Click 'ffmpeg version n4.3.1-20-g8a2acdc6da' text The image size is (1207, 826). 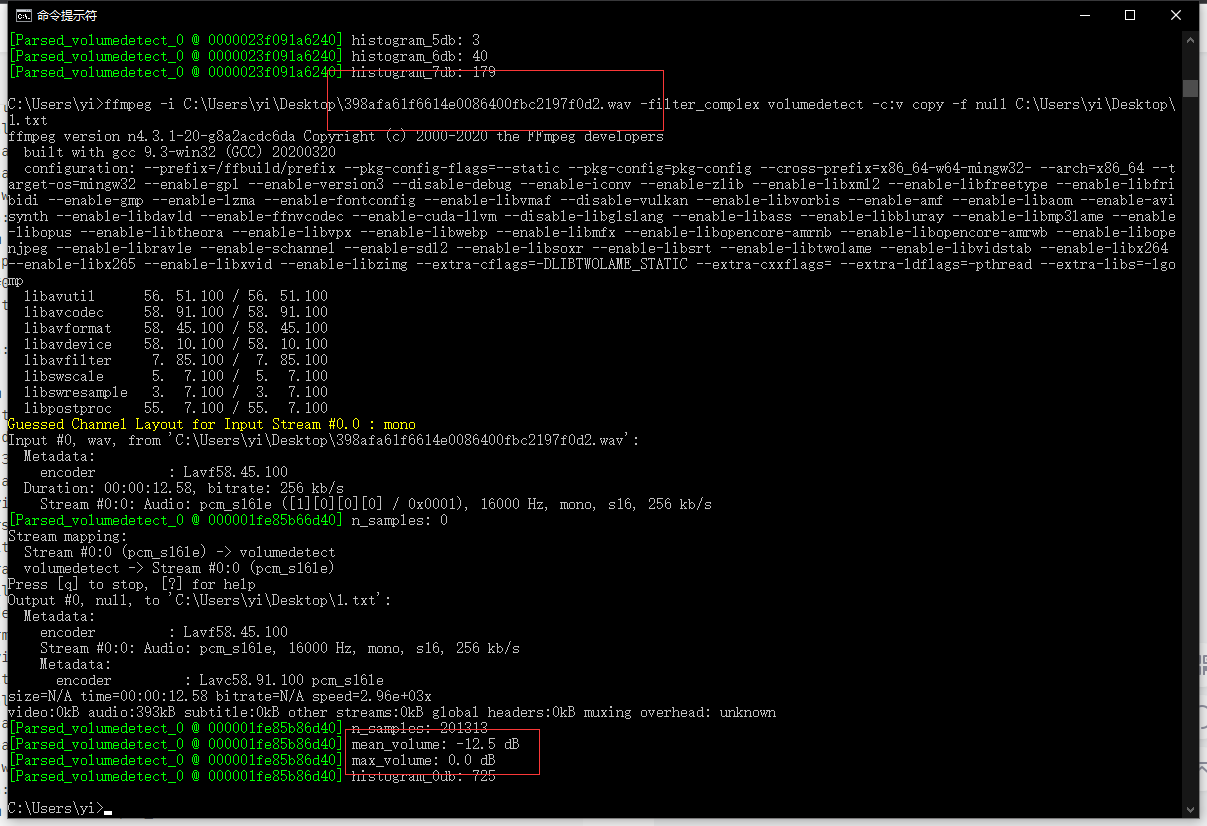151,136
